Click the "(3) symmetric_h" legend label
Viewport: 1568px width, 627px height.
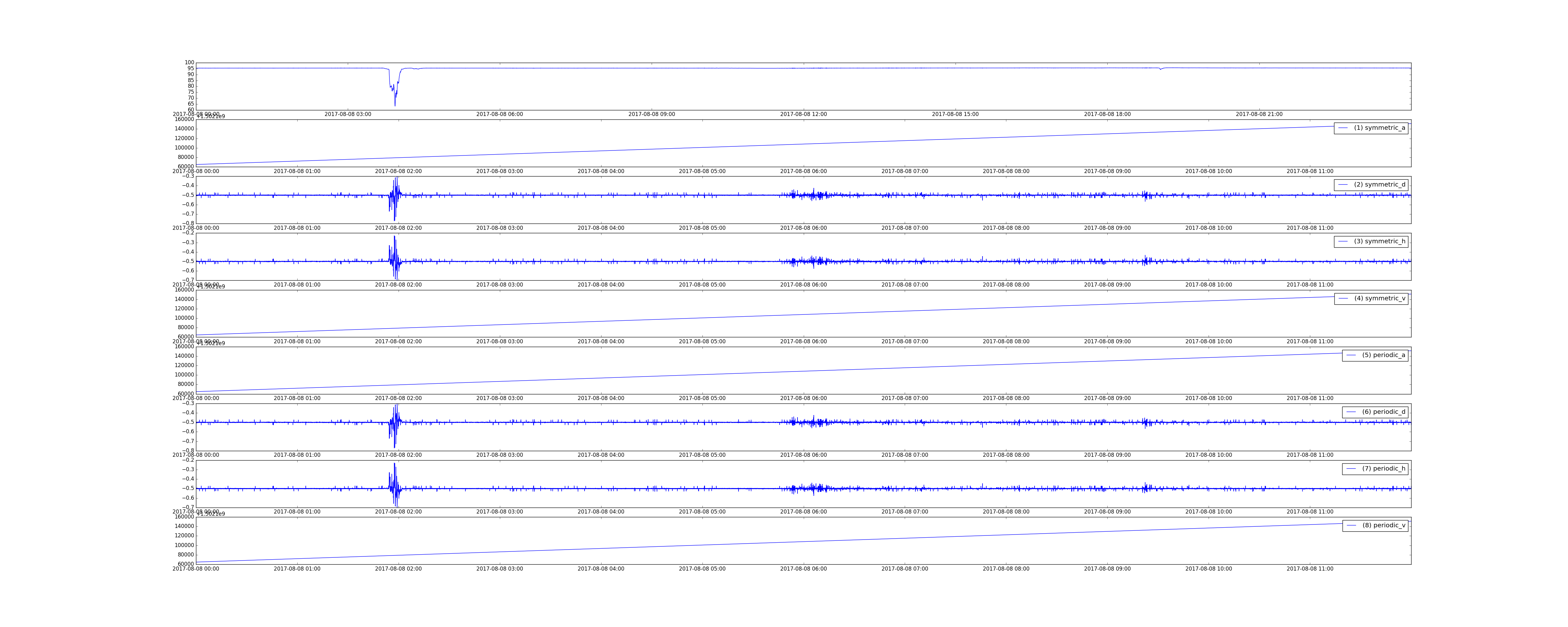point(1379,241)
